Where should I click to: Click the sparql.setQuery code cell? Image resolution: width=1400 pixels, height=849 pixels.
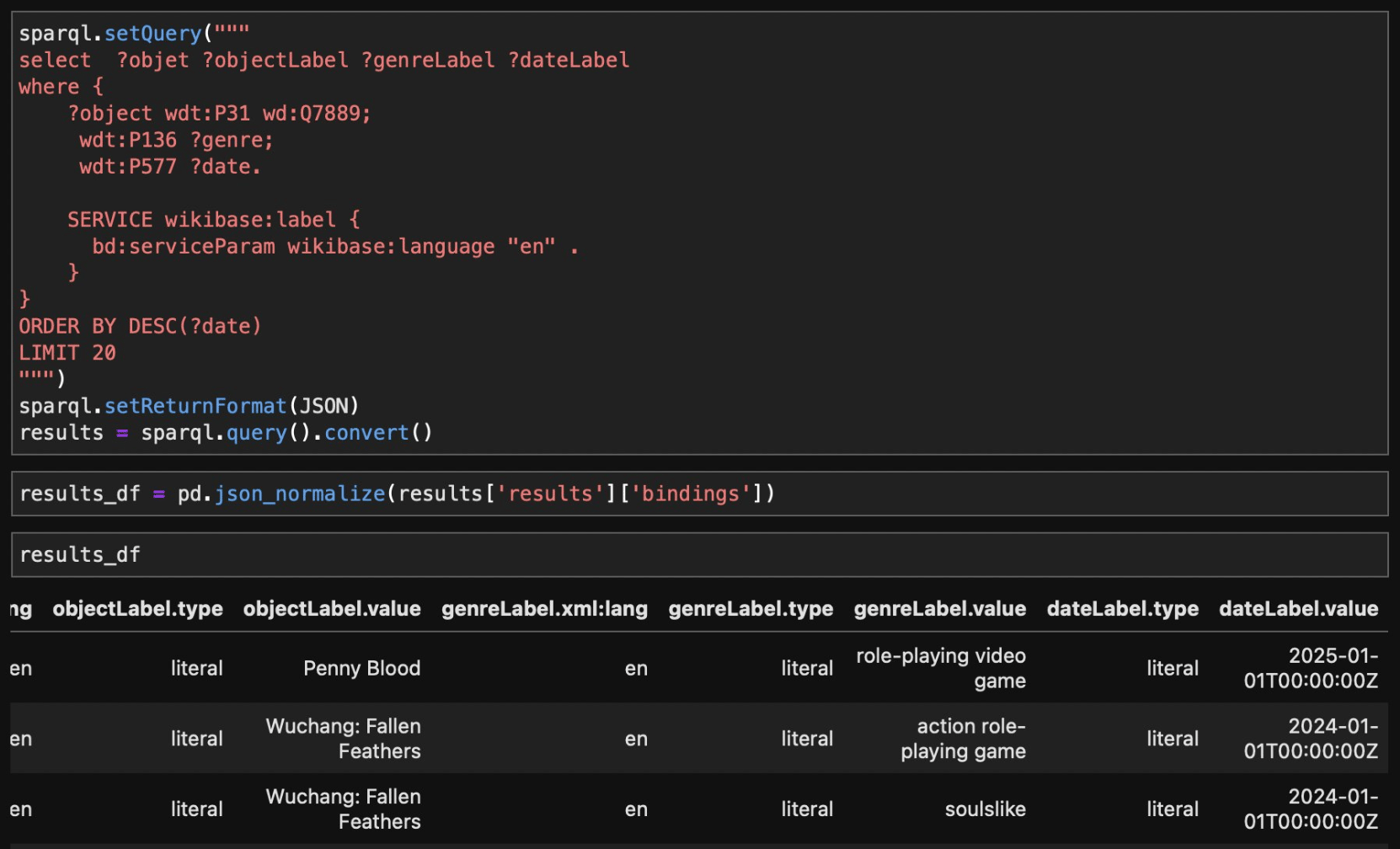tap(699, 233)
